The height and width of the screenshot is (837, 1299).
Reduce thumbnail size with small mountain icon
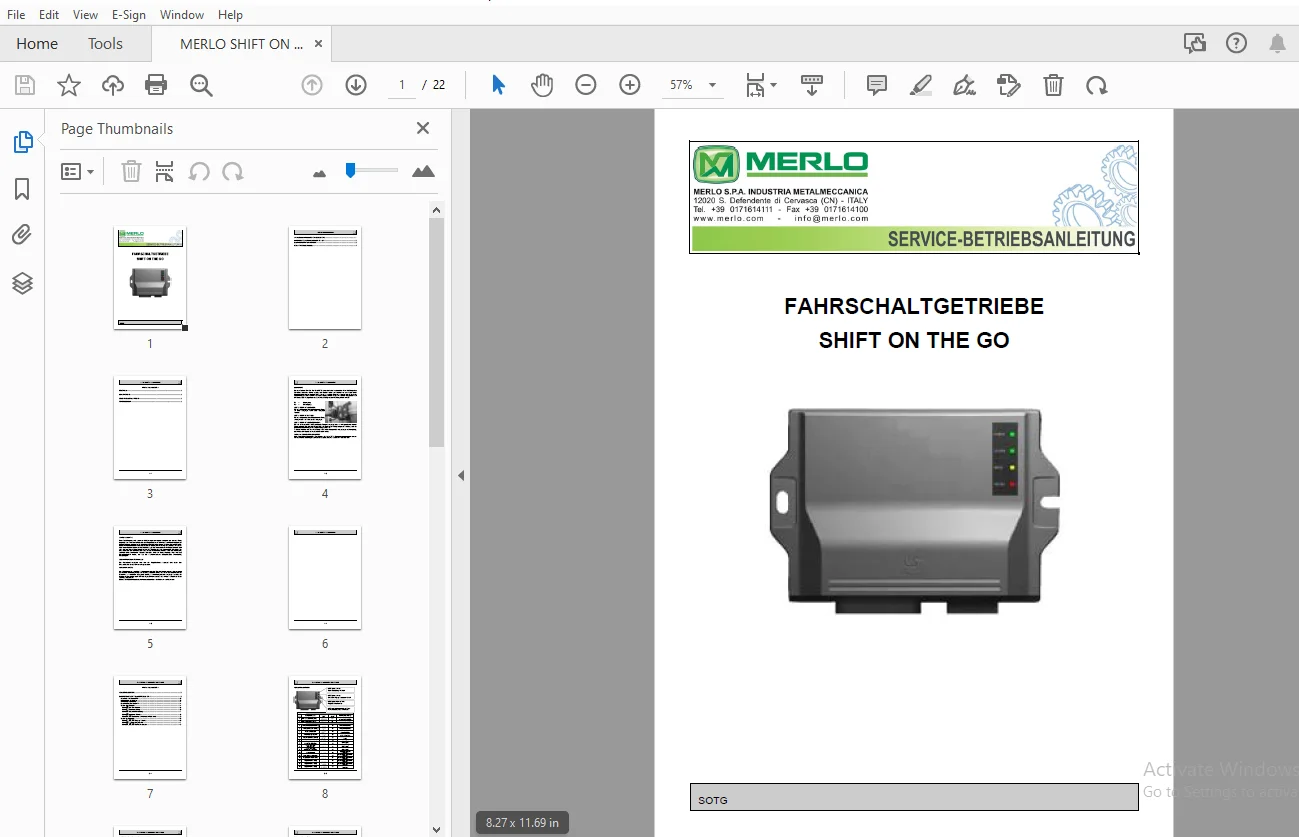pos(320,173)
